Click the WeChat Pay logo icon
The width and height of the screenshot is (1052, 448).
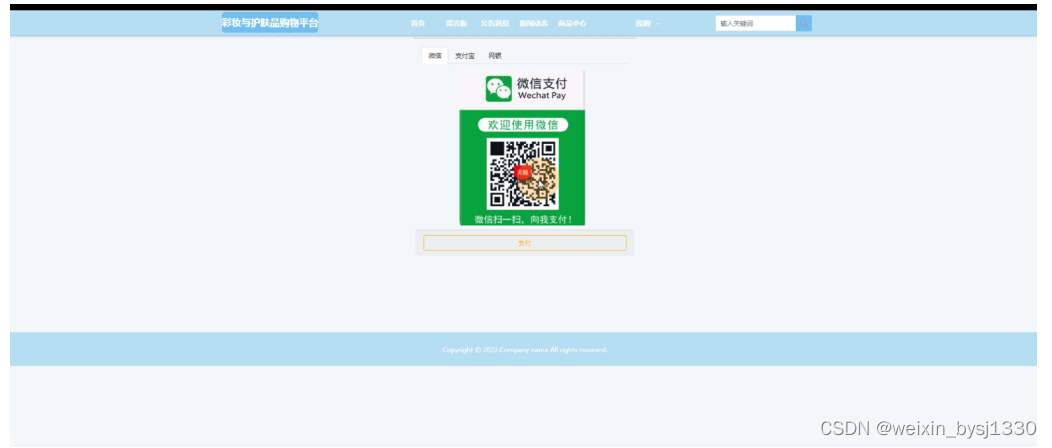tap(498, 89)
